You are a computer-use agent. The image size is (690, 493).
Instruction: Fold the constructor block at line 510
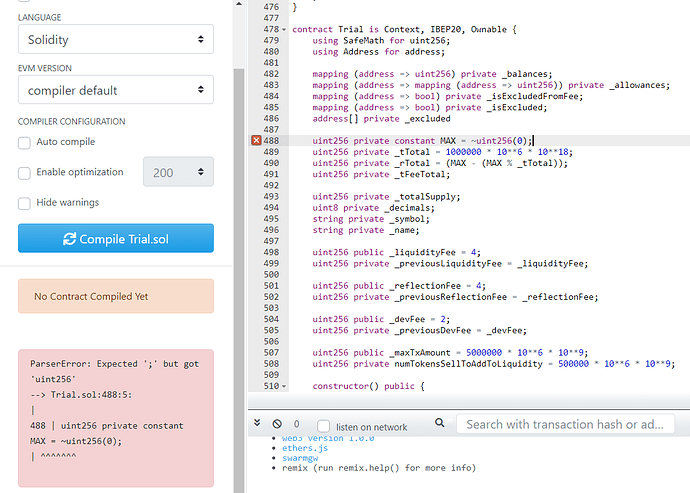[284, 386]
